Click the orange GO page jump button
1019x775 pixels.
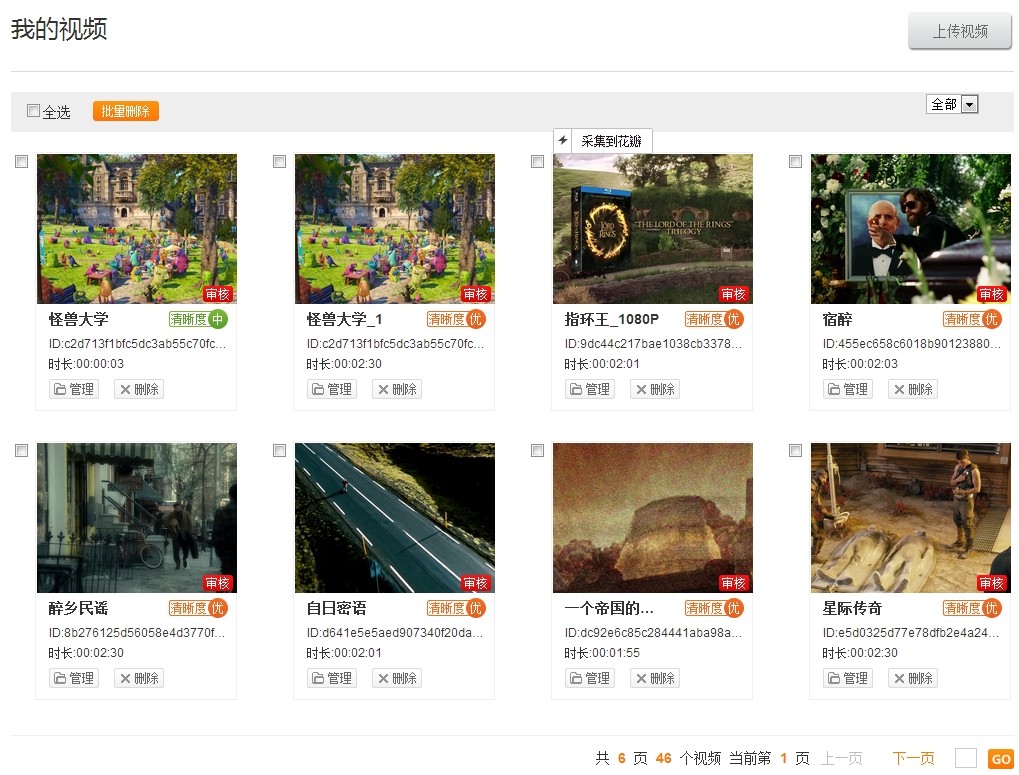click(1001, 759)
